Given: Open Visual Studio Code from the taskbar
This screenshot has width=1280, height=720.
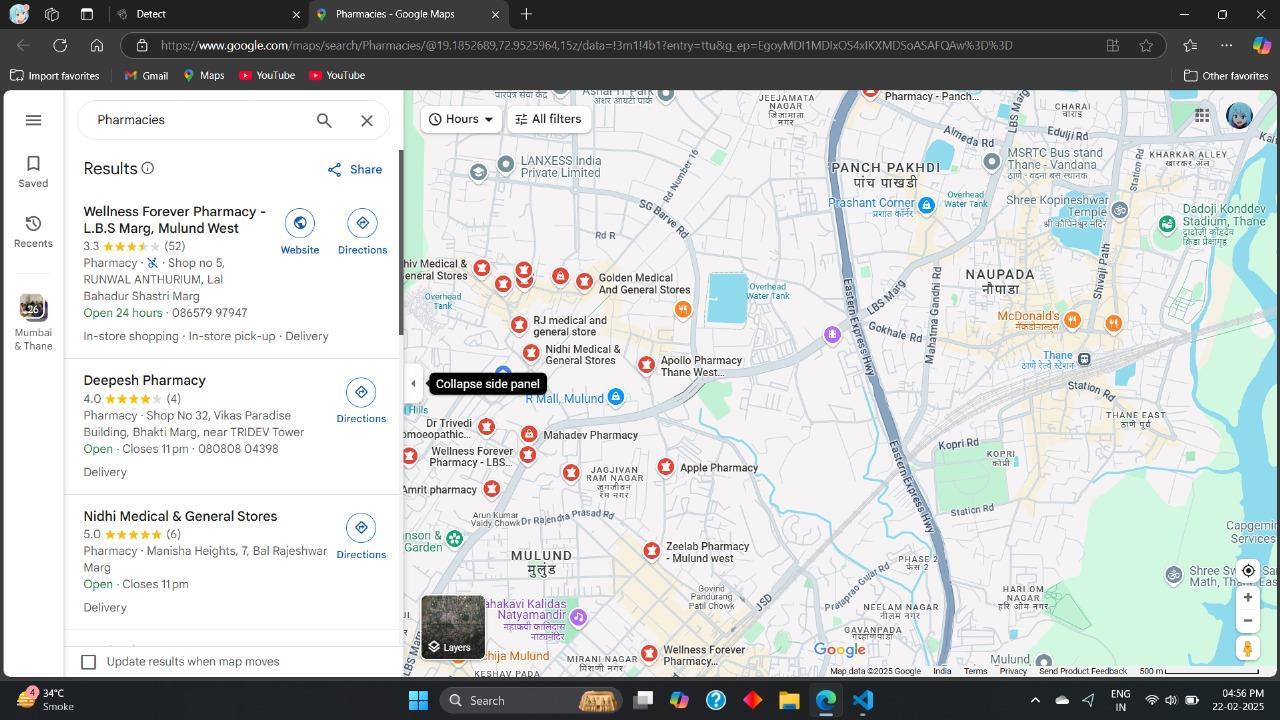Looking at the screenshot, I should point(863,701).
